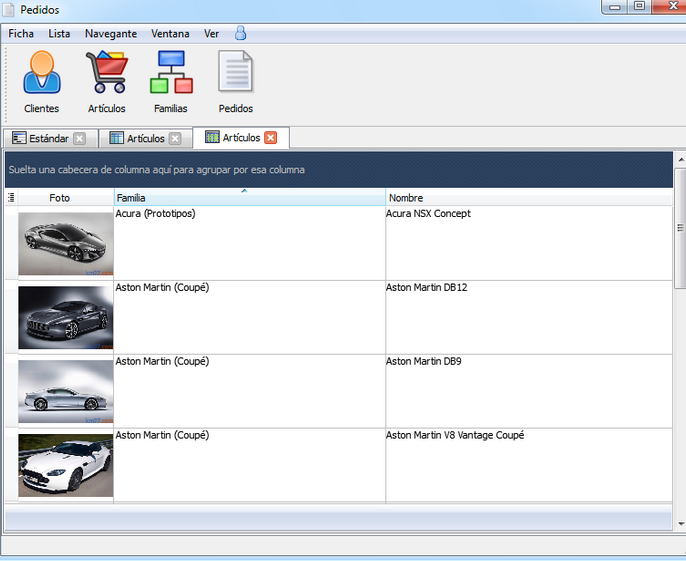
Task: Open the Clientes toolbar icon
Action: pos(42,82)
